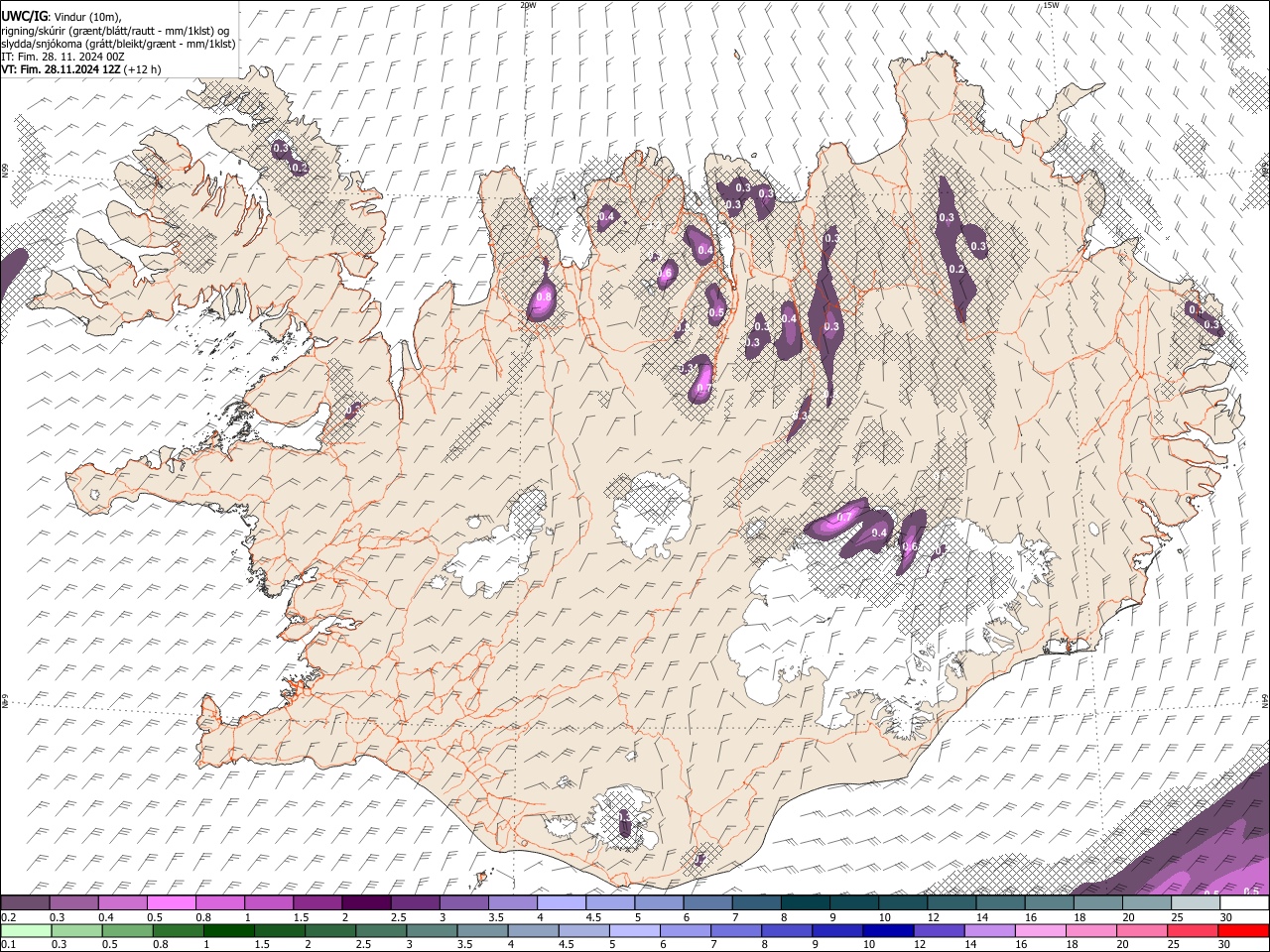Viewport: 1270px width, 952px height.
Task: Click the pale grey top-row swatch starting at 25
Action: [x=1195, y=902]
